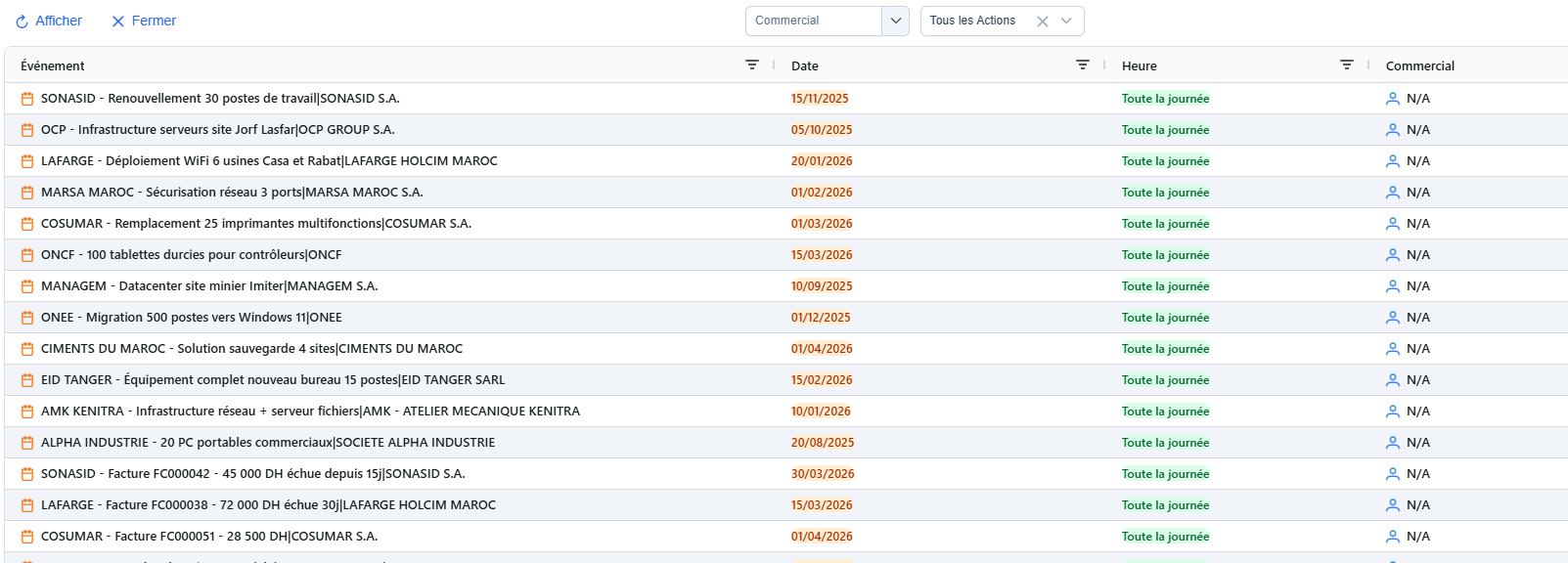The image size is (1568, 563).
Task: Select 'OCP - Infrastructure serveurs site Jorf Lasfar' event
Action: tap(218, 130)
